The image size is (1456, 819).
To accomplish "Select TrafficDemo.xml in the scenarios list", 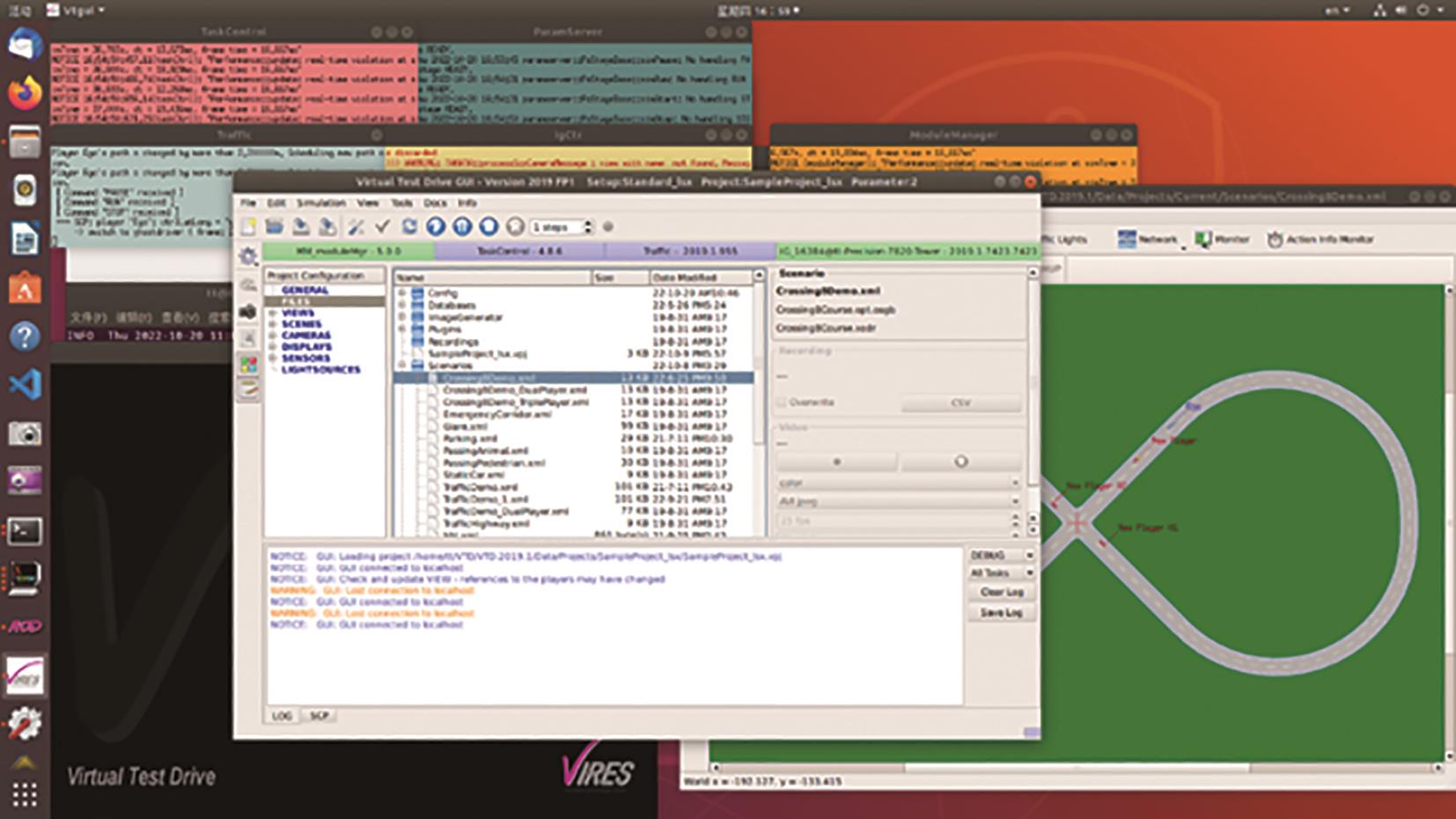I will tap(480, 487).
